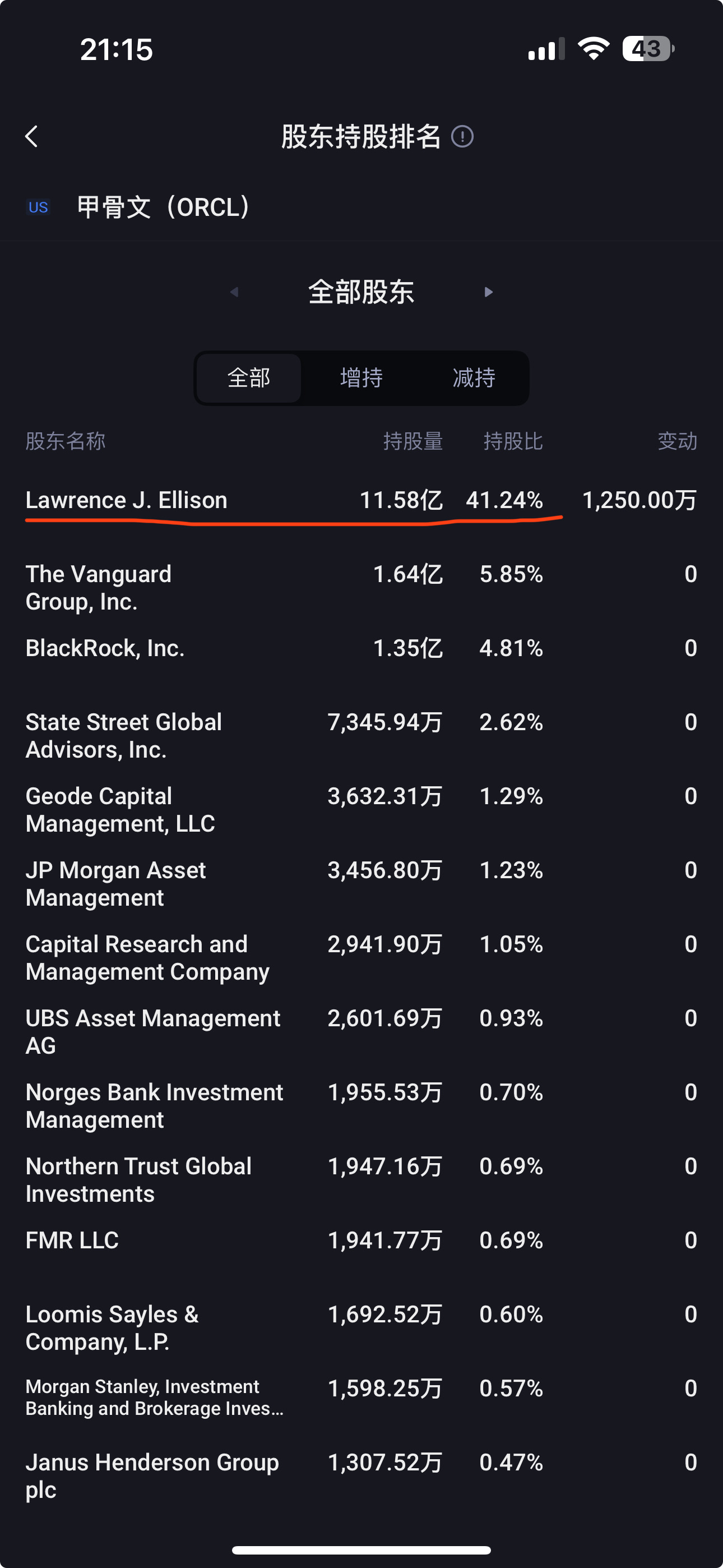Open the 全部股东 category selector
The image size is (723, 1568).
coord(361,292)
